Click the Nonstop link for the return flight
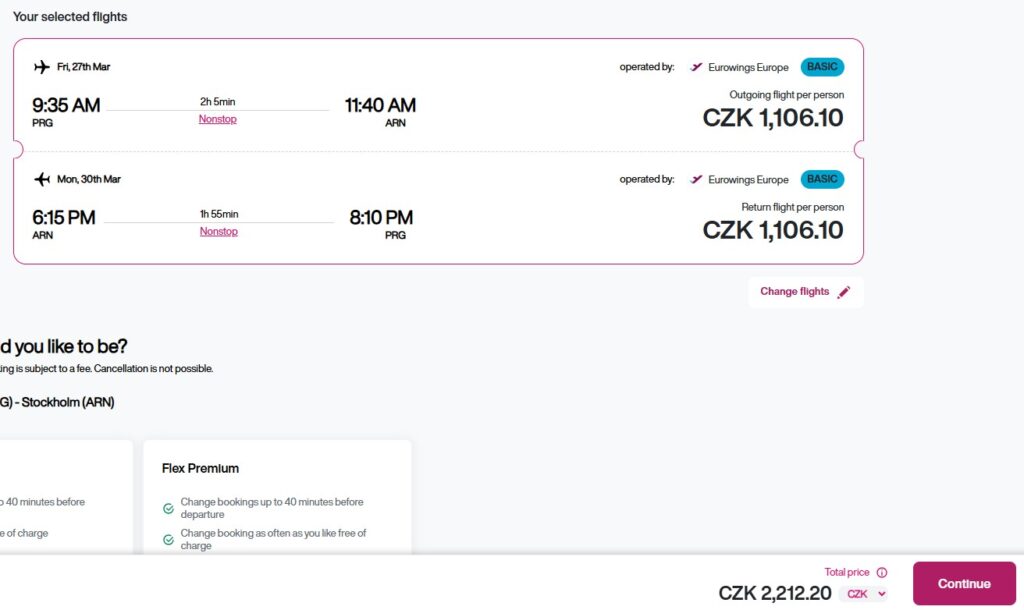Image resolution: width=1024 pixels, height=610 pixels. (x=219, y=232)
